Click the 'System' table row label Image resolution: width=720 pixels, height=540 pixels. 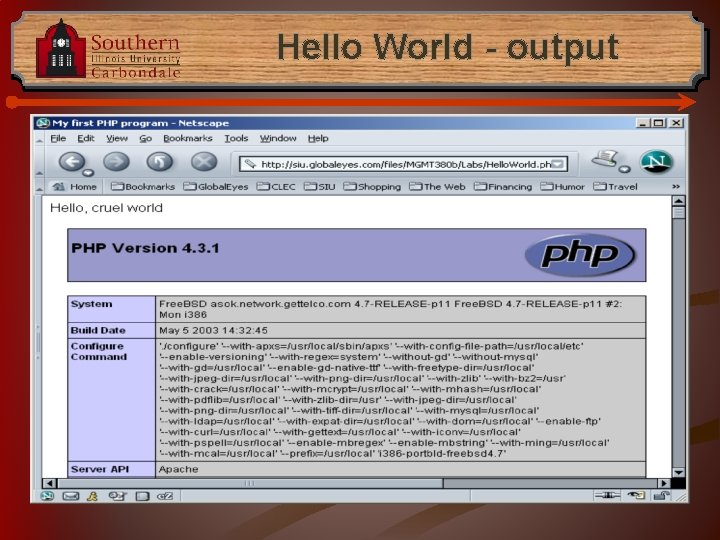pos(91,304)
